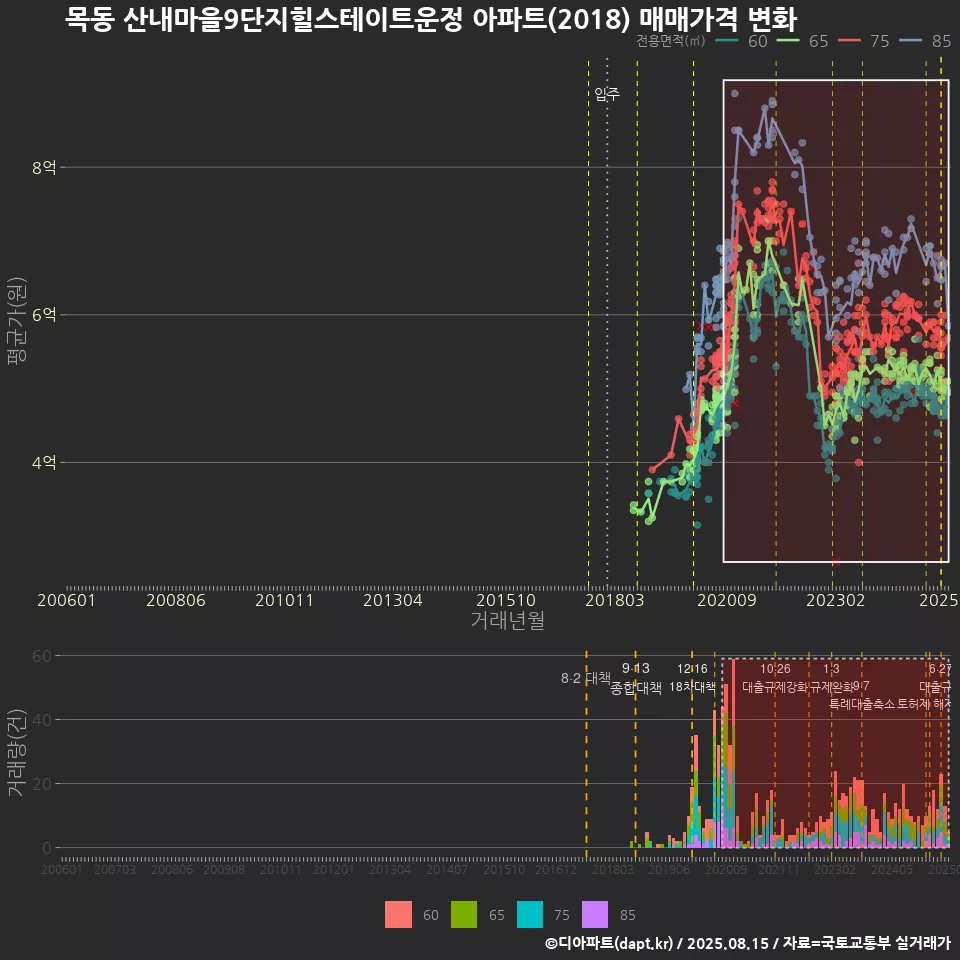The image size is (960, 960).
Task: Click the 202009 label on the price chart axis
Action: [727, 600]
